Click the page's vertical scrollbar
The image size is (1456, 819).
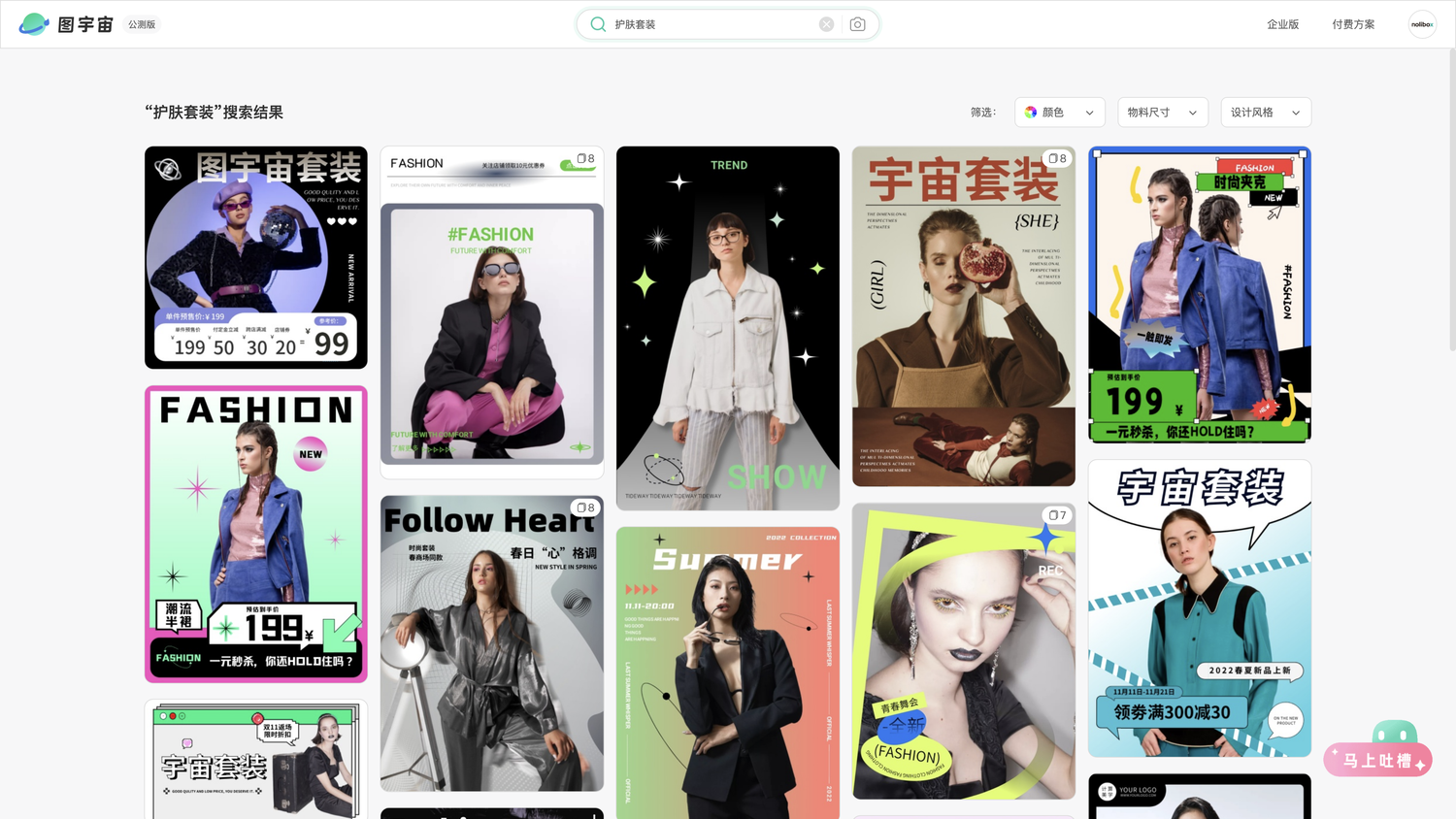coord(1451,199)
